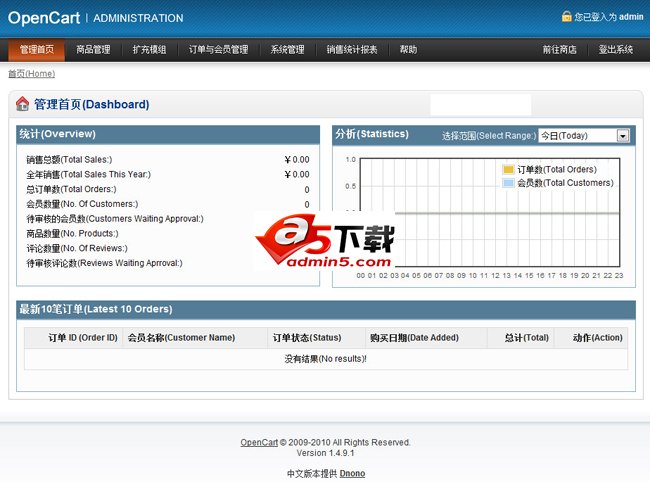Click the 统计(Overview) panel header
Viewport: 650px width, 482px height.
(x=168, y=134)
